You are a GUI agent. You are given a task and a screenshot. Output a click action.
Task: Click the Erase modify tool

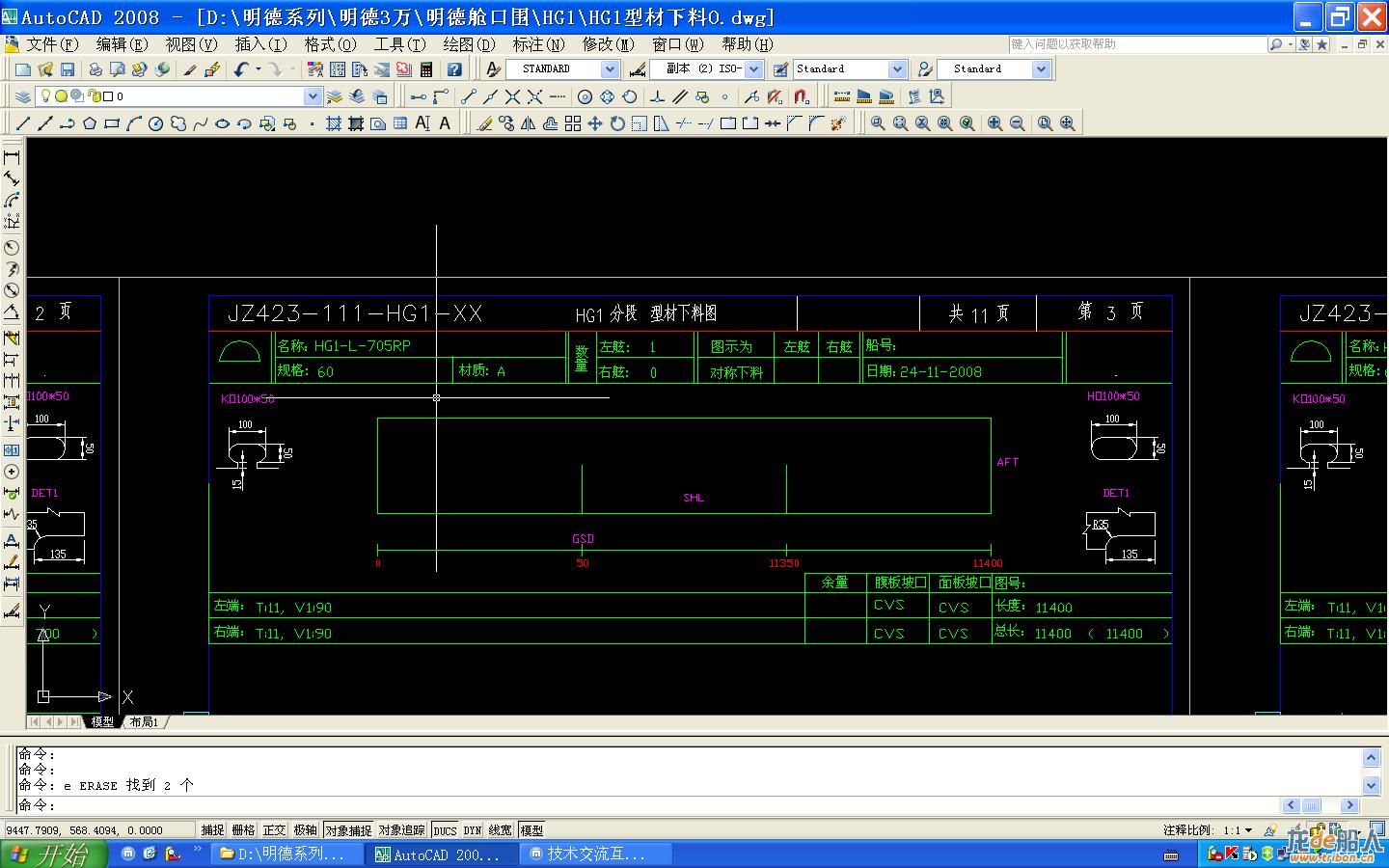point(484,123)
